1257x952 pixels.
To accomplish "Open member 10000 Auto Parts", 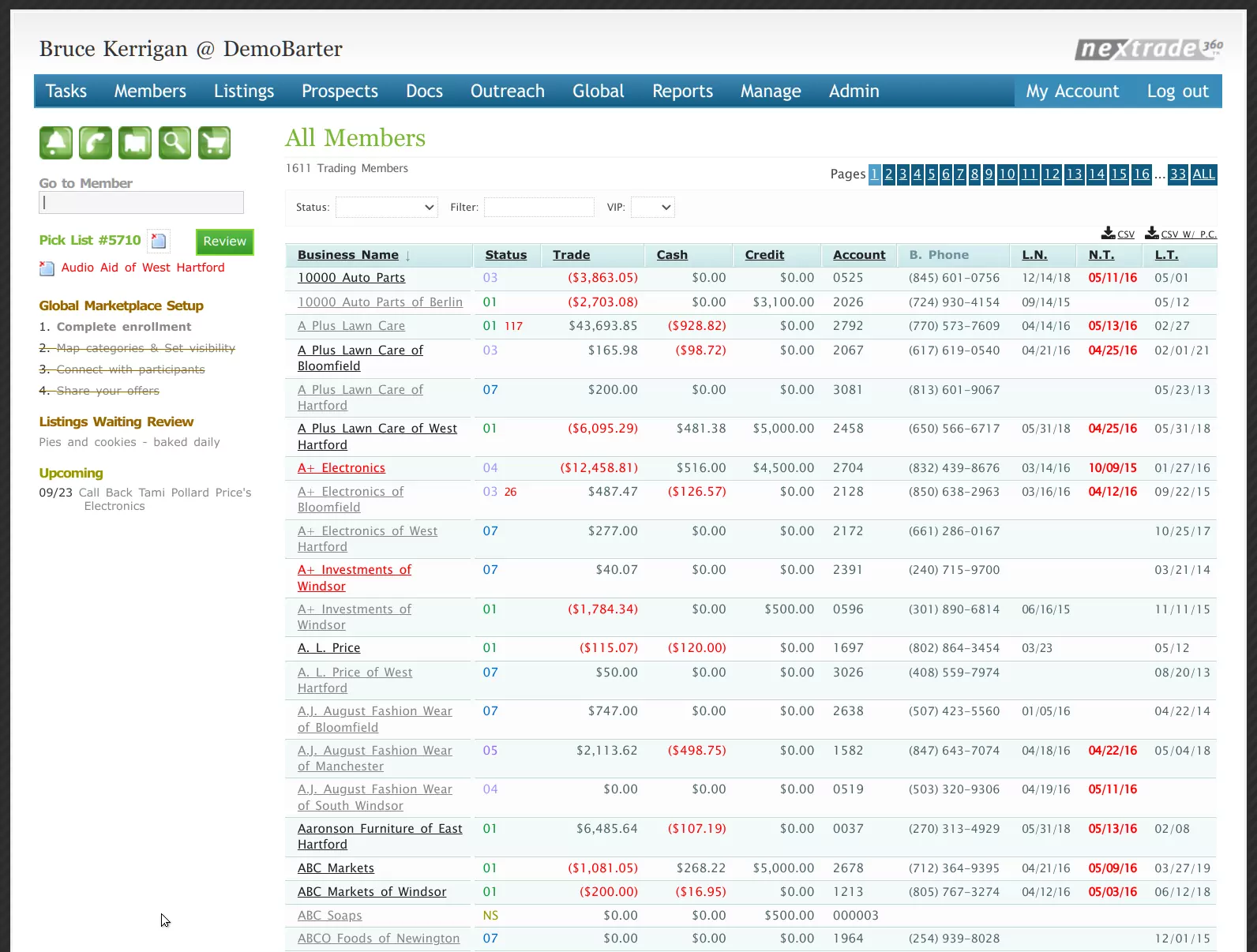I will (x=351, y=278).
